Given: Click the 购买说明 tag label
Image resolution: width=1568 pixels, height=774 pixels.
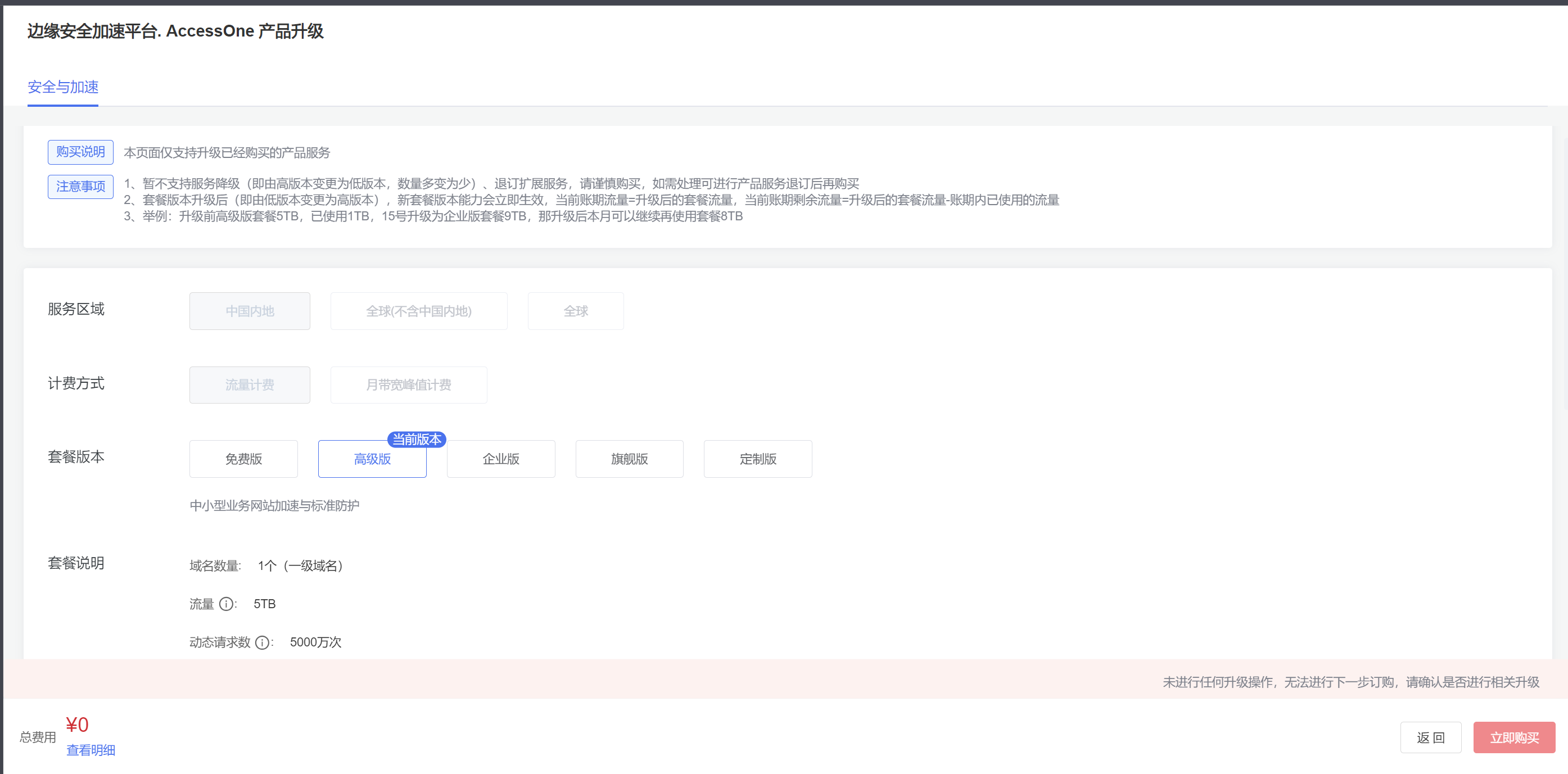Looking at the screenshot, I should (x=80, y=152).
